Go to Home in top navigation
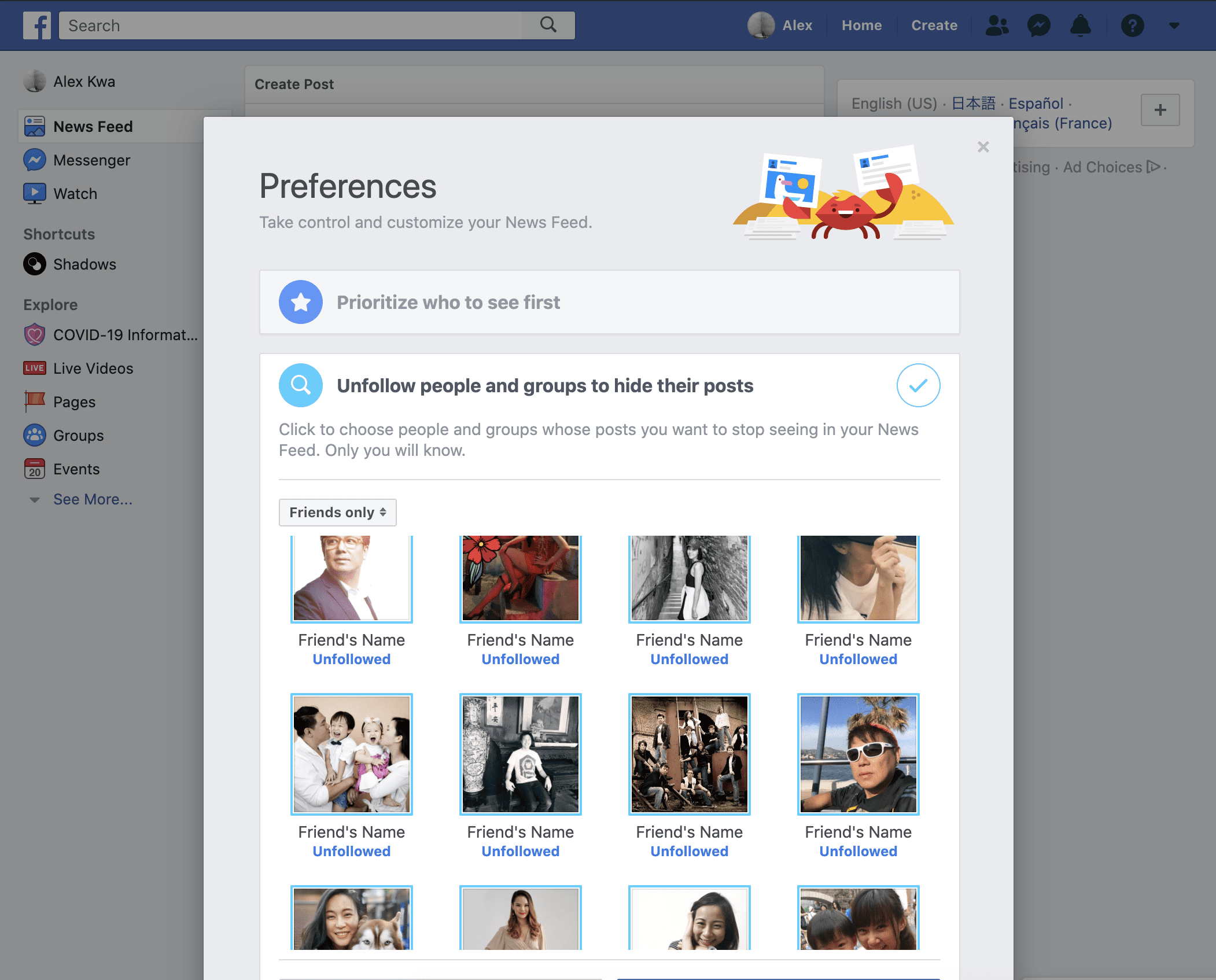 (861, 25)
